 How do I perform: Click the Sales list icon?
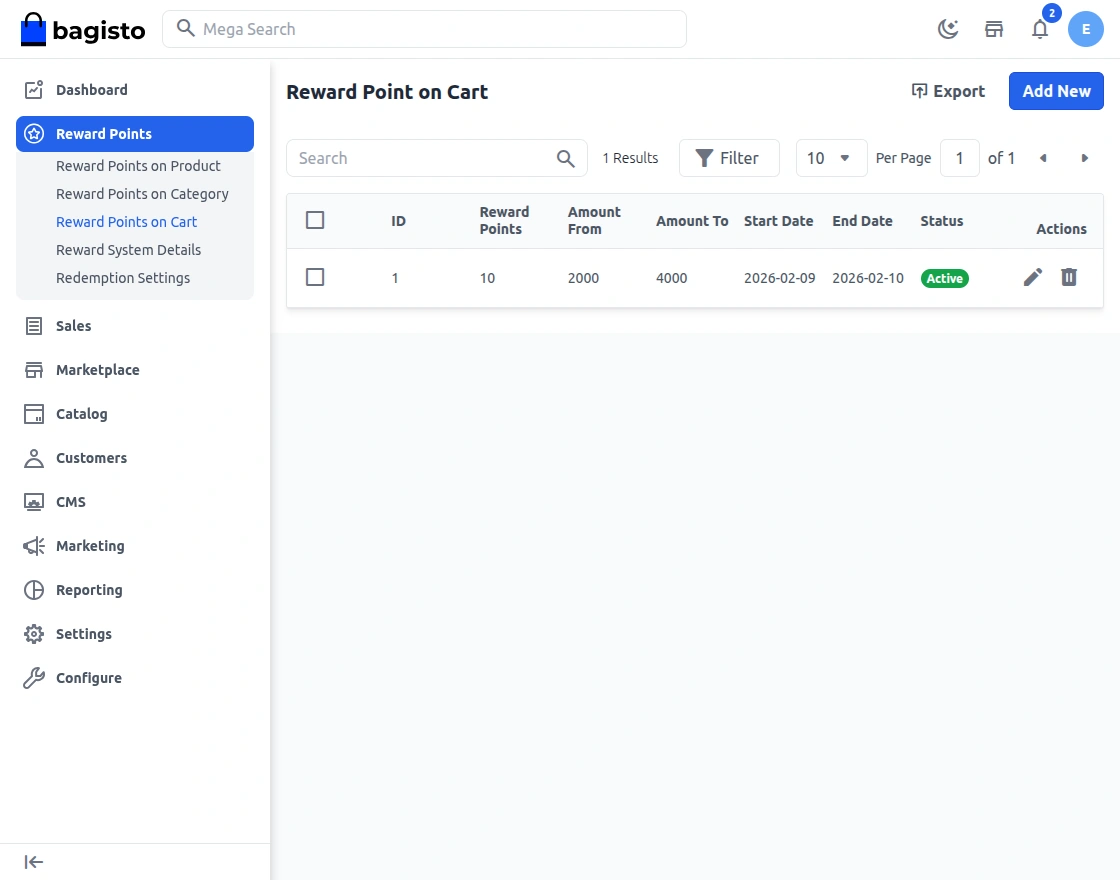[34, 326]
